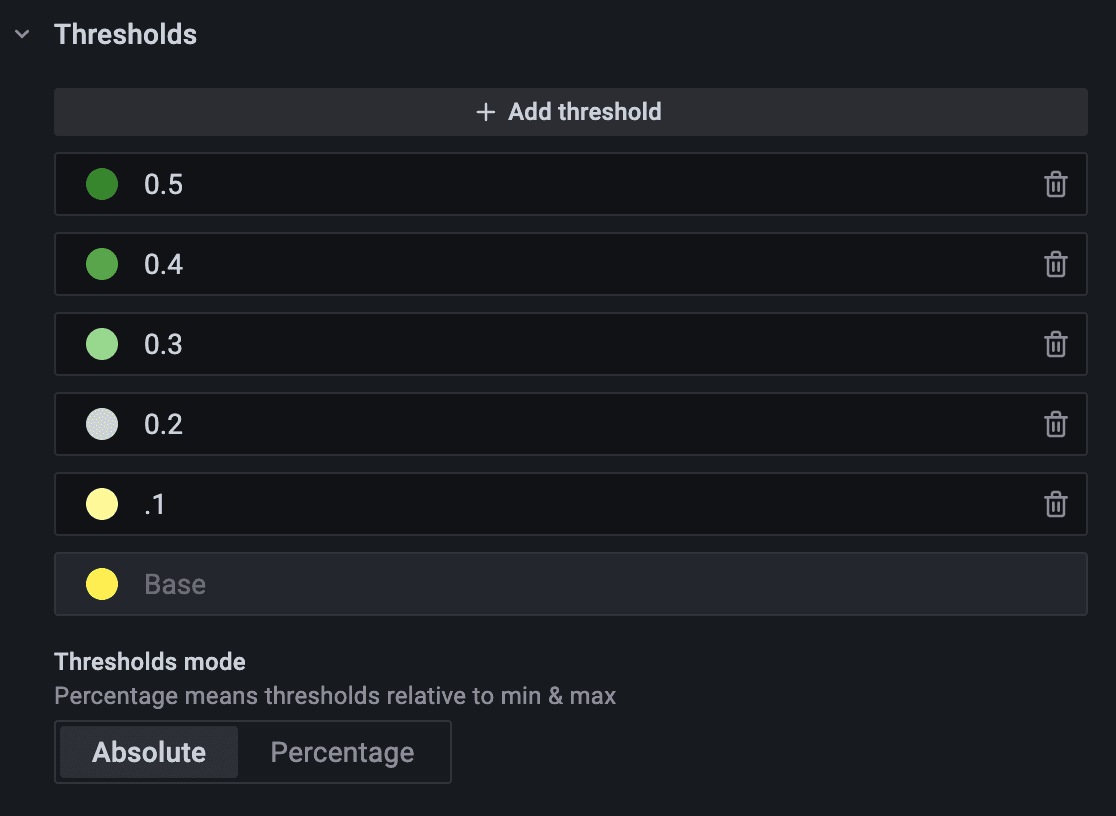Change light green color for 0.3
Screen dimensions: 1116x816
[x=102, y=345]
